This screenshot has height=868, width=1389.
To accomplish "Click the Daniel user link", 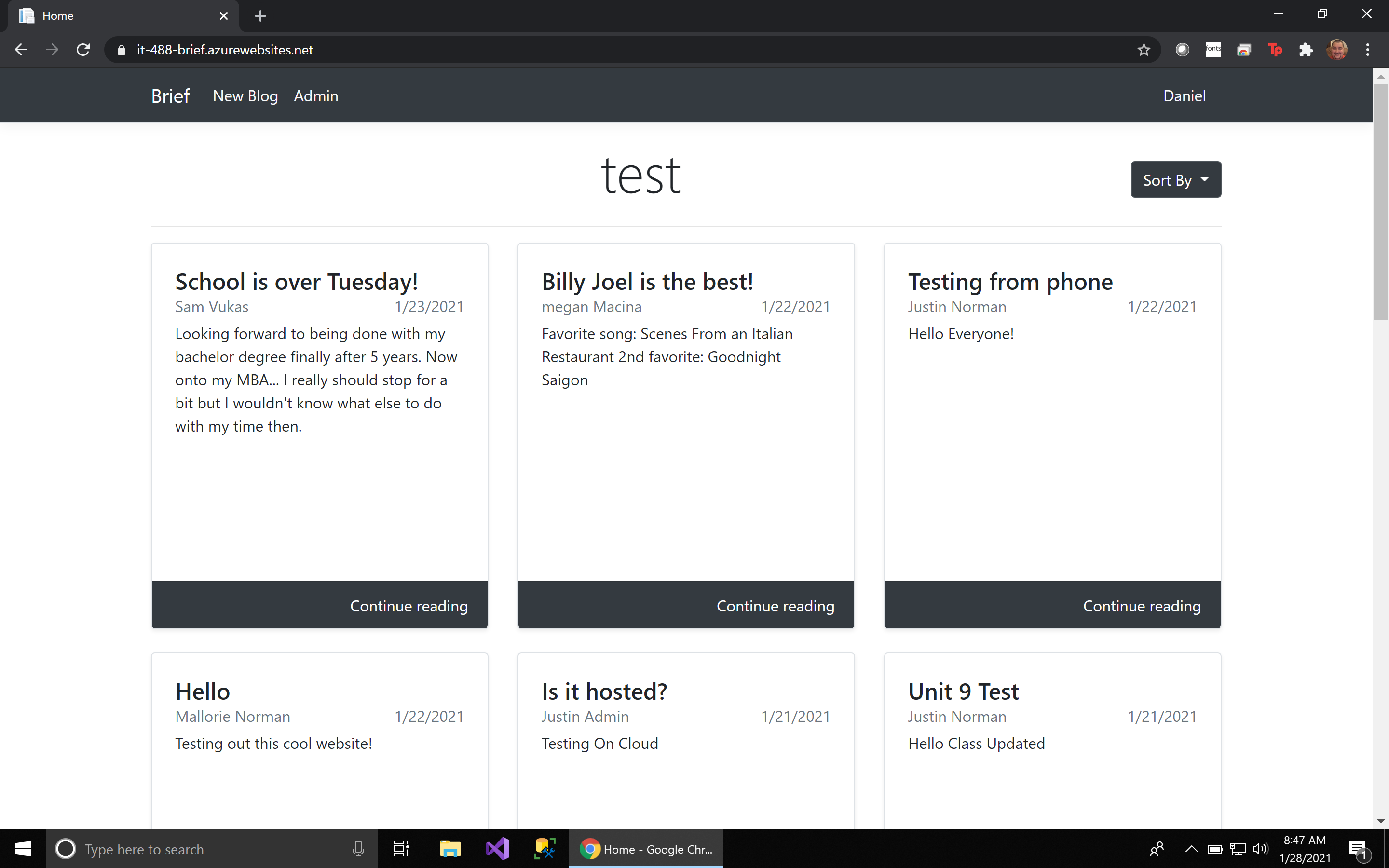I will [x=1184, y=96].
